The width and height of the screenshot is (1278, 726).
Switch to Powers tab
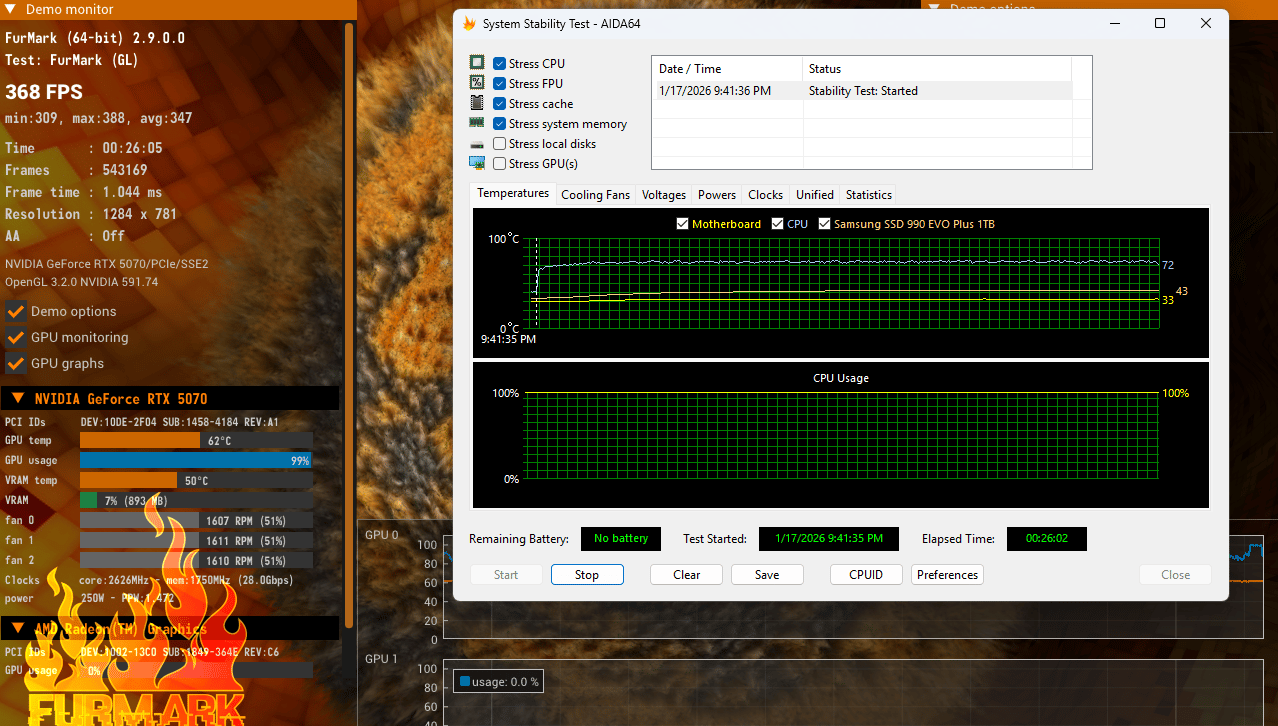point(717,195)
